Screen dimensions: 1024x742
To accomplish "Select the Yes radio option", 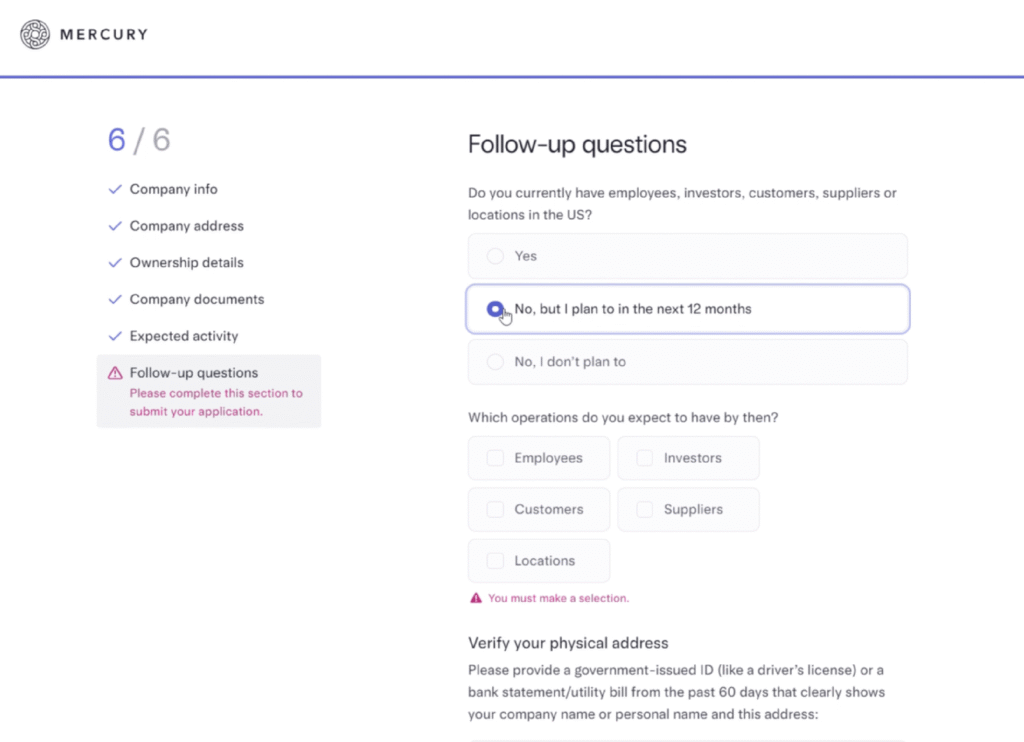I will 495,256.
